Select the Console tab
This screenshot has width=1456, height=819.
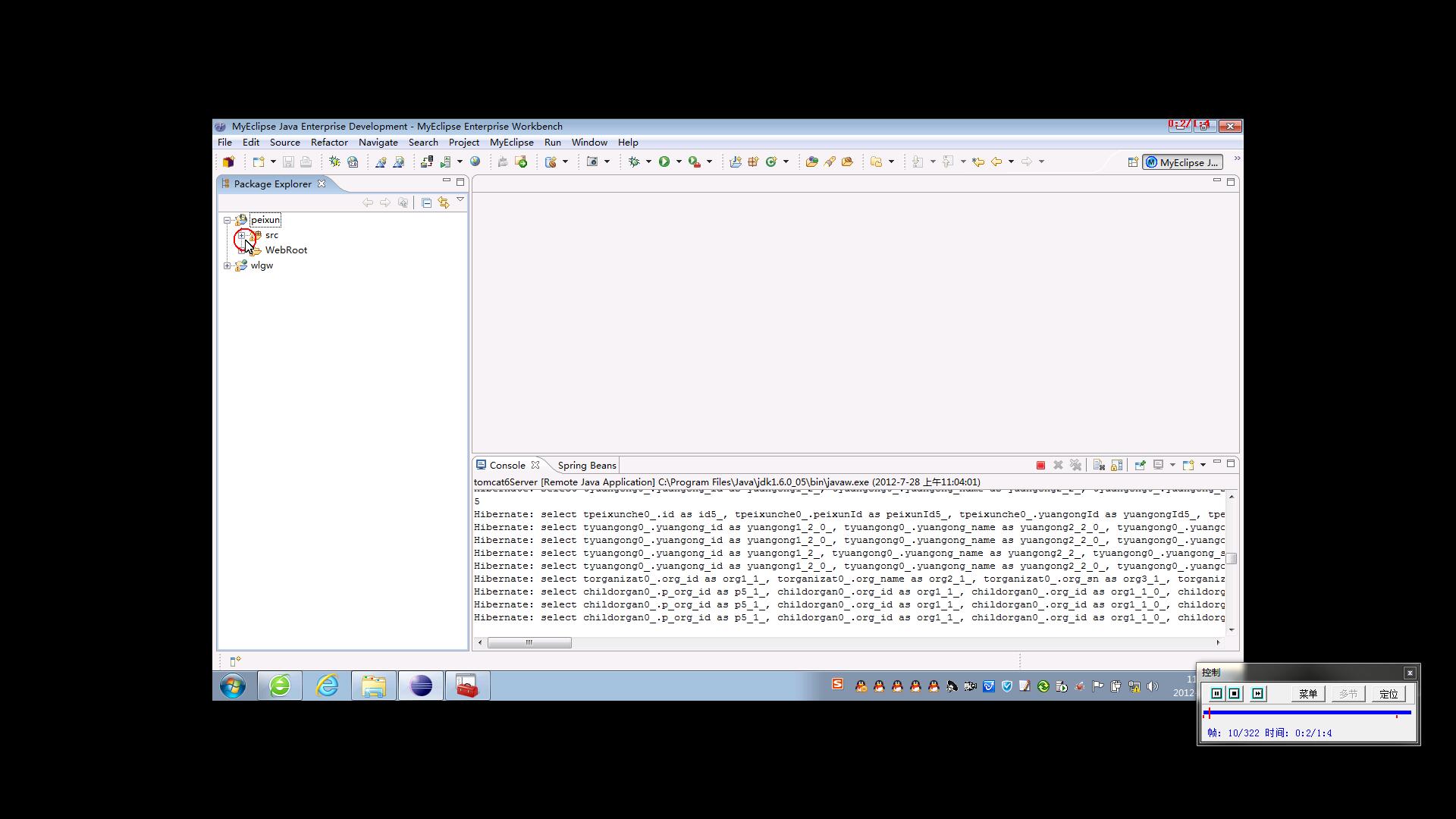507,466
